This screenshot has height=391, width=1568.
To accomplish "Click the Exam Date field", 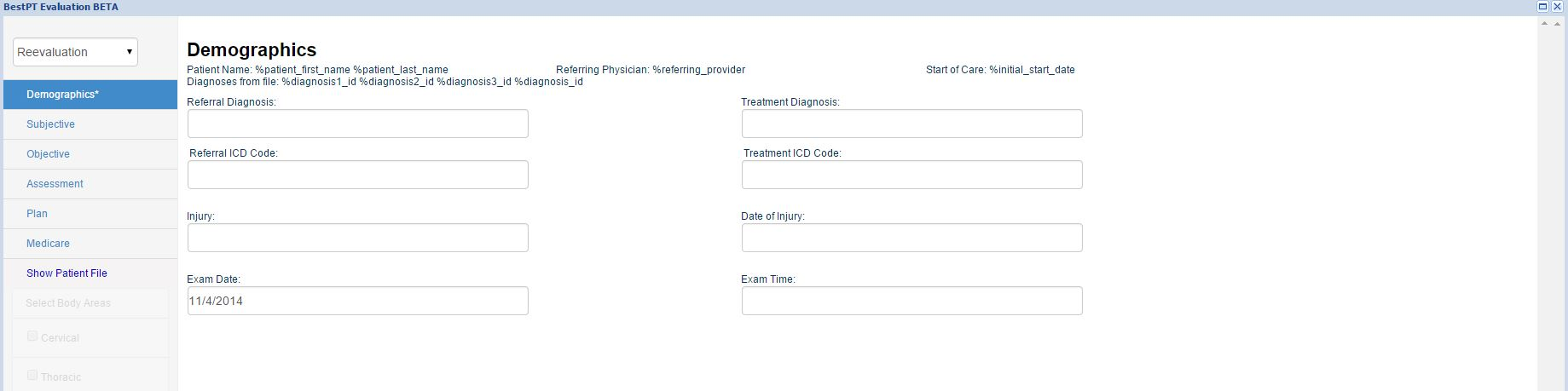I will point(357,301).
